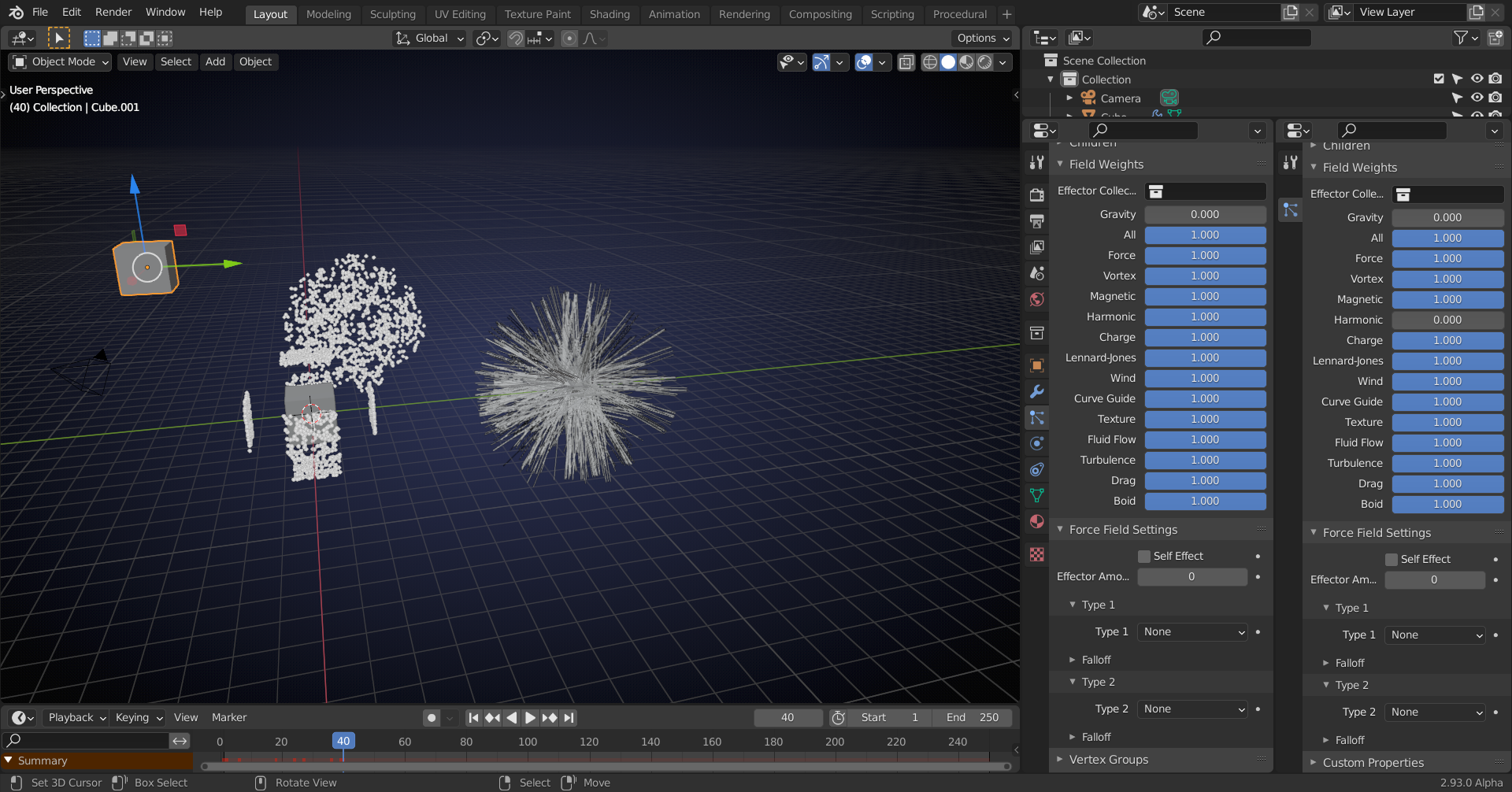
Task: Jump to the timeline end frame button
Action: coord(569,717)
